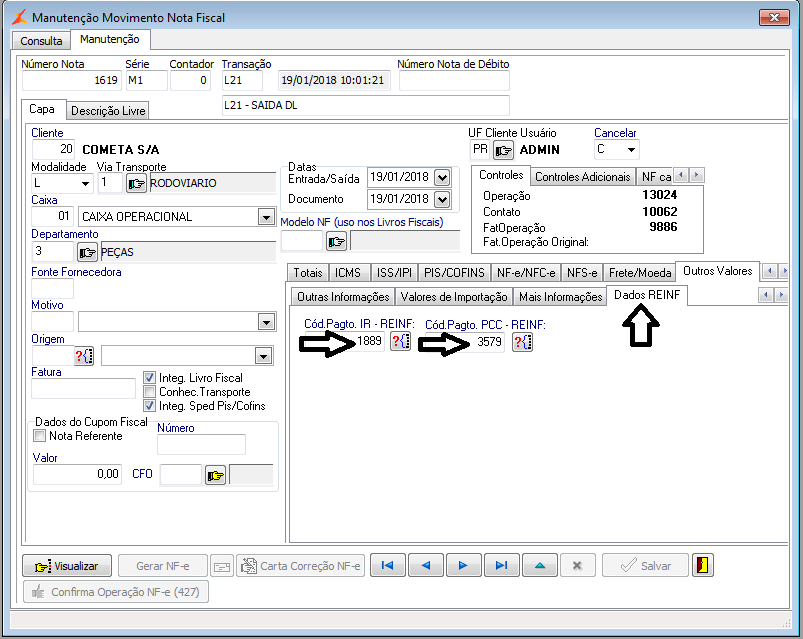
Task: Click lookup icon next to Cód.Pagto. PCC - REINF
Action: [522, 342]
